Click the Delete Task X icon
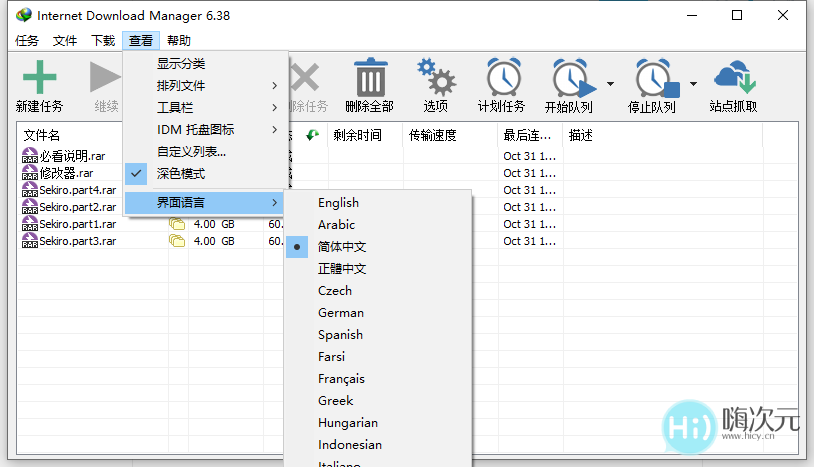814x467 pixels. click(305, 77)
